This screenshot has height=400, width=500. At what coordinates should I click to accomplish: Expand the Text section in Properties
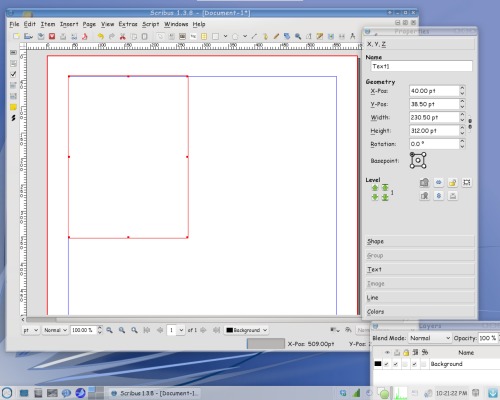tap(420, 269)
